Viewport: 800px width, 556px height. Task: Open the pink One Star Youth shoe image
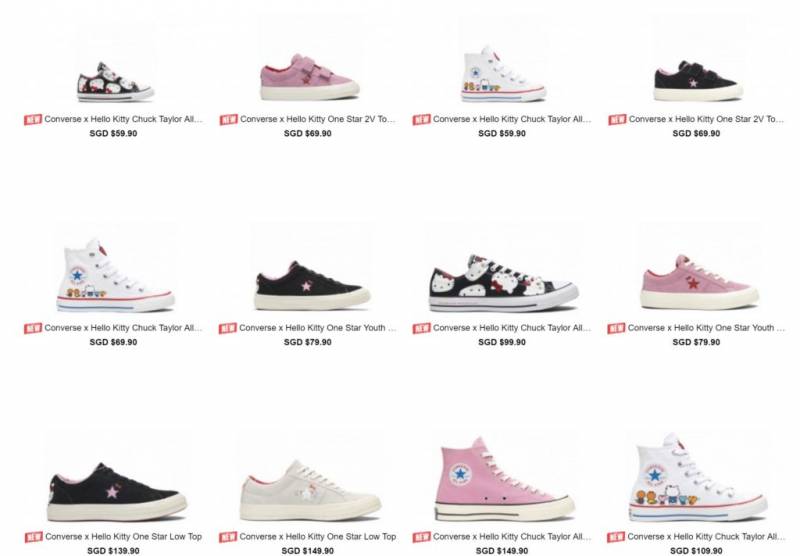point(699,282)
